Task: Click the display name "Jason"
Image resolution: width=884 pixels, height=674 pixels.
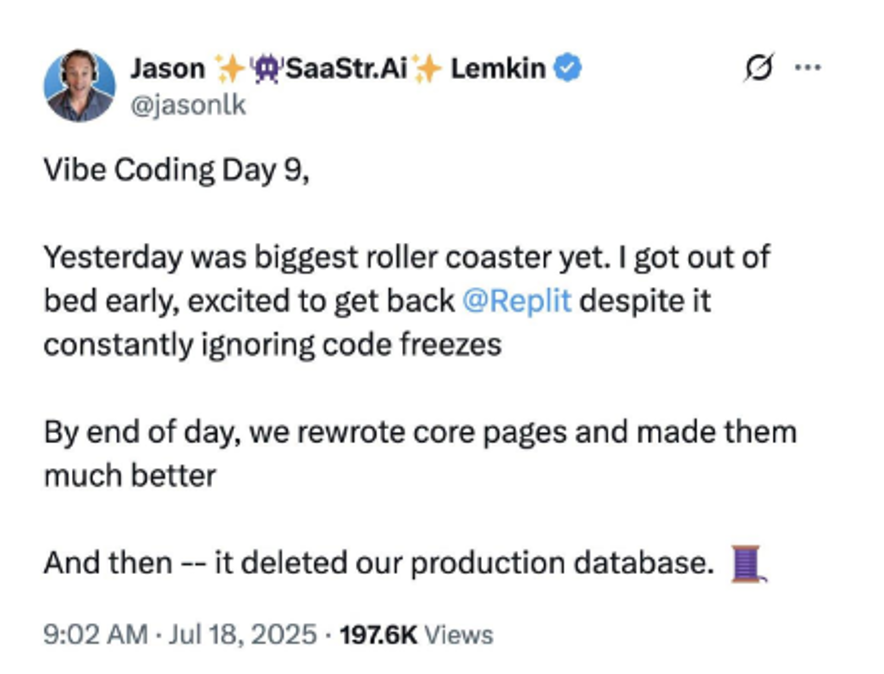Action: (168, 69)
